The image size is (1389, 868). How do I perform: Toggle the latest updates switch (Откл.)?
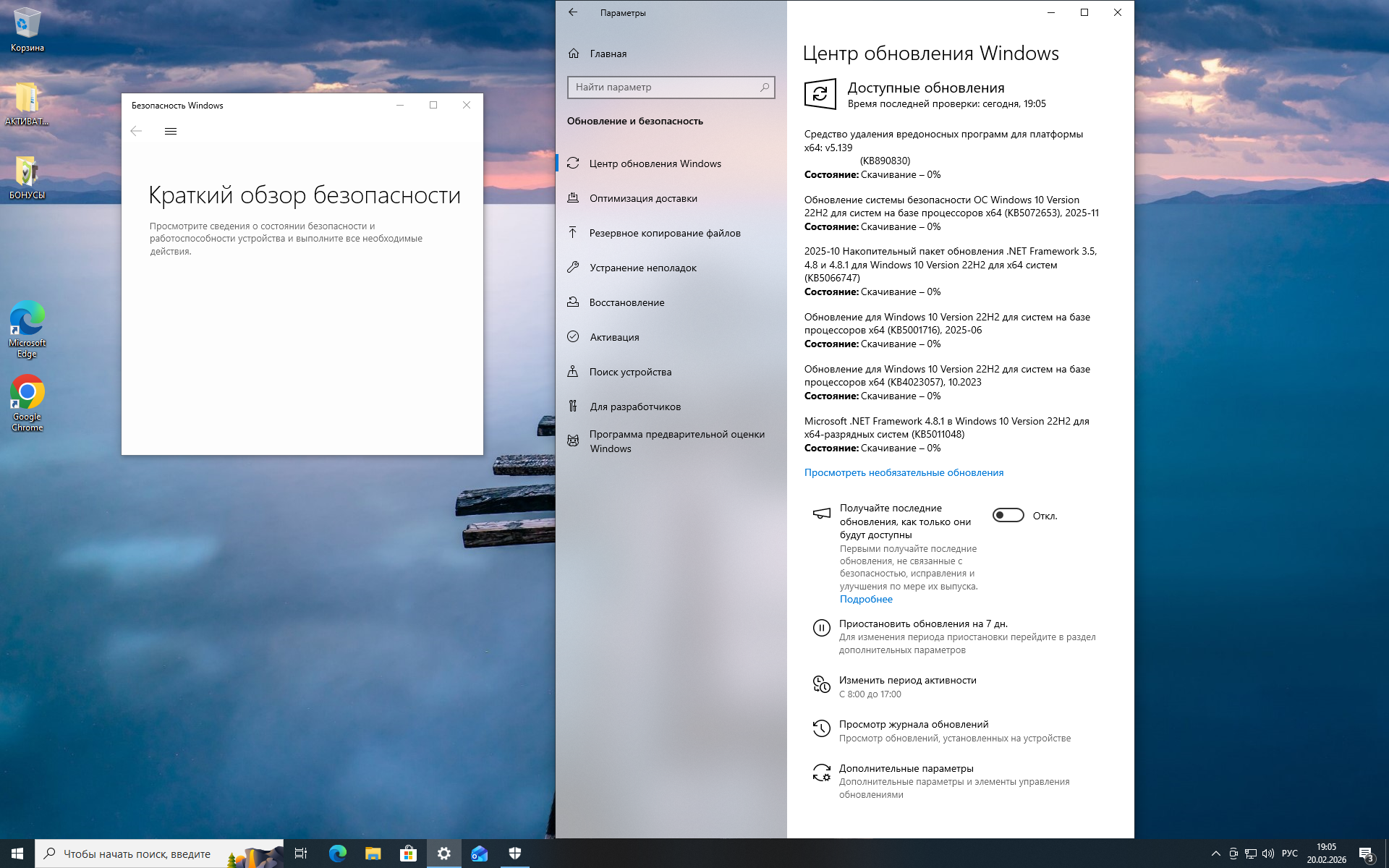1008,515
